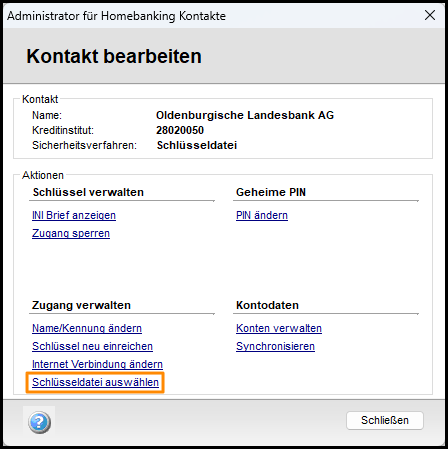Image resolution: width=448 pixels, height=449 pixels.
Task: Start Synchronisieren link
Action: tap(275, 346)
